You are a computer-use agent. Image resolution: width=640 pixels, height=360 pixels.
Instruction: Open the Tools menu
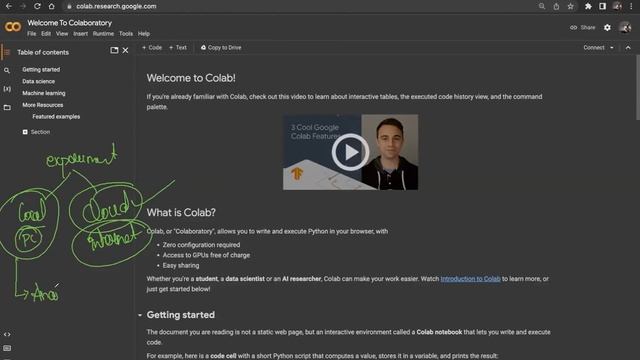point(126,34)
